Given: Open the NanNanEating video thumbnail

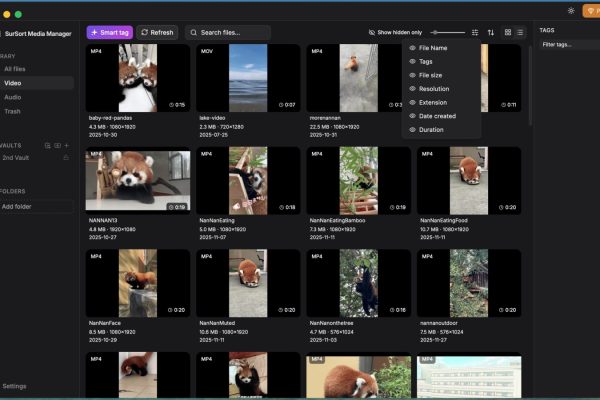Looking at the screenshot, I should pos(248,181).
